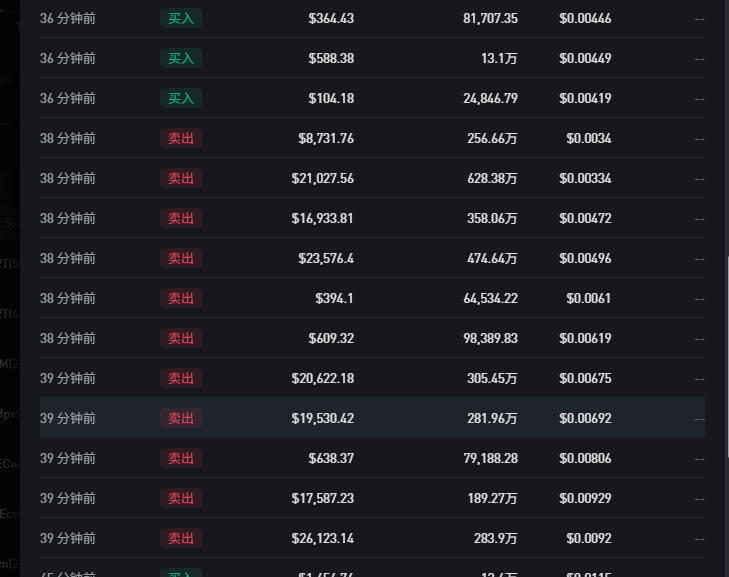Select the amount $21,027.56
The width and height of the screenshot is (729, 577).
tap(323, 178)
